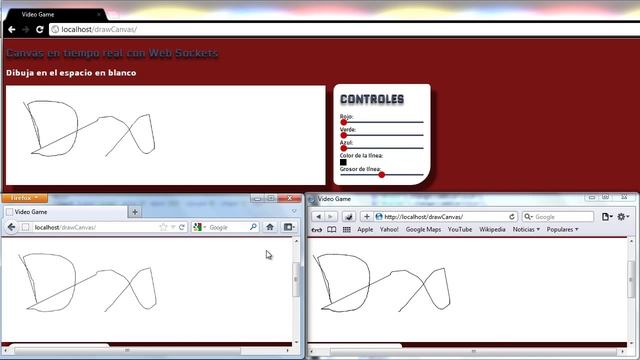Go back in the Chrome window
640x360 pixels.
coord(11,29)
